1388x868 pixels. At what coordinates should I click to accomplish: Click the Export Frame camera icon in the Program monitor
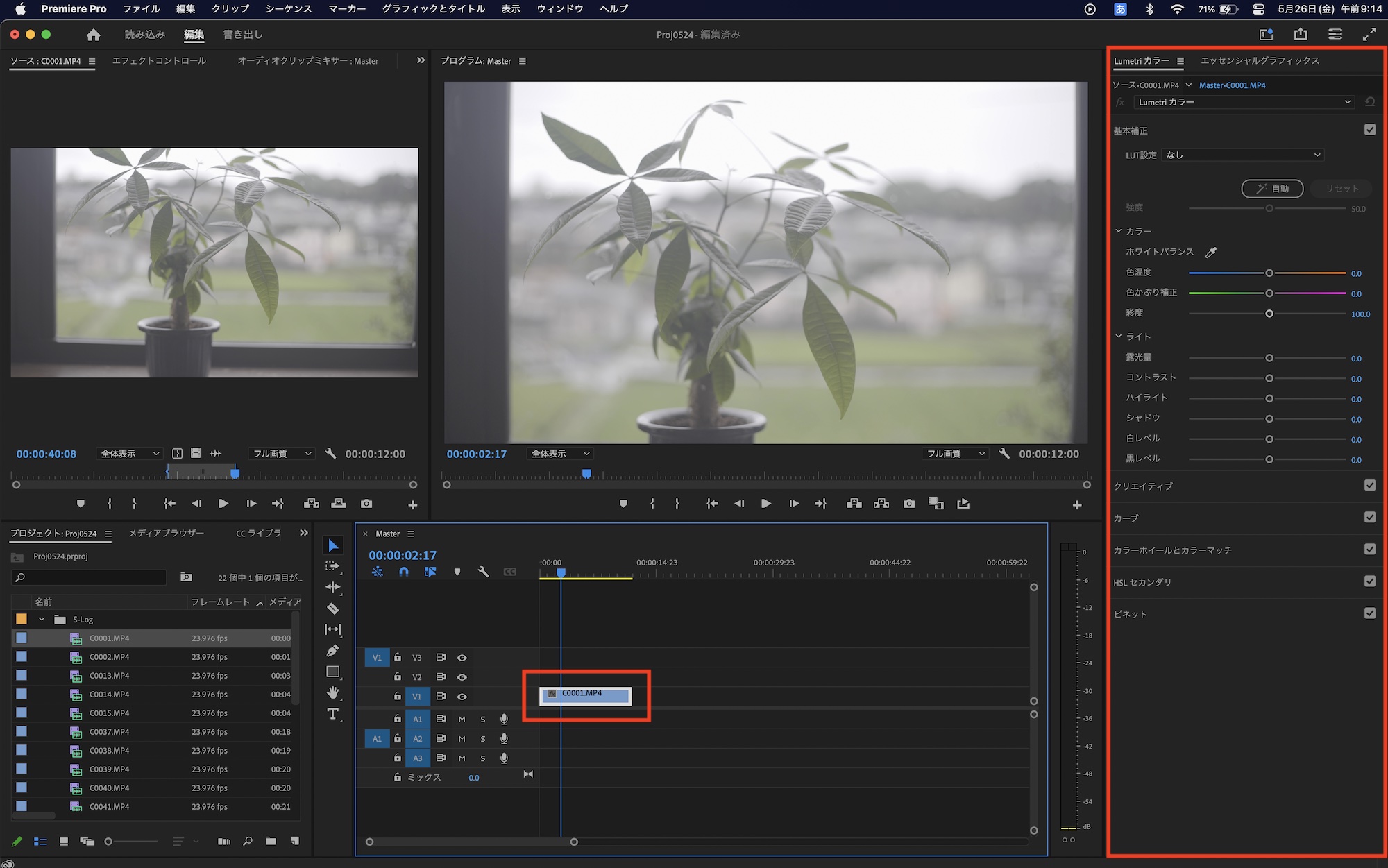pos(909,504)
